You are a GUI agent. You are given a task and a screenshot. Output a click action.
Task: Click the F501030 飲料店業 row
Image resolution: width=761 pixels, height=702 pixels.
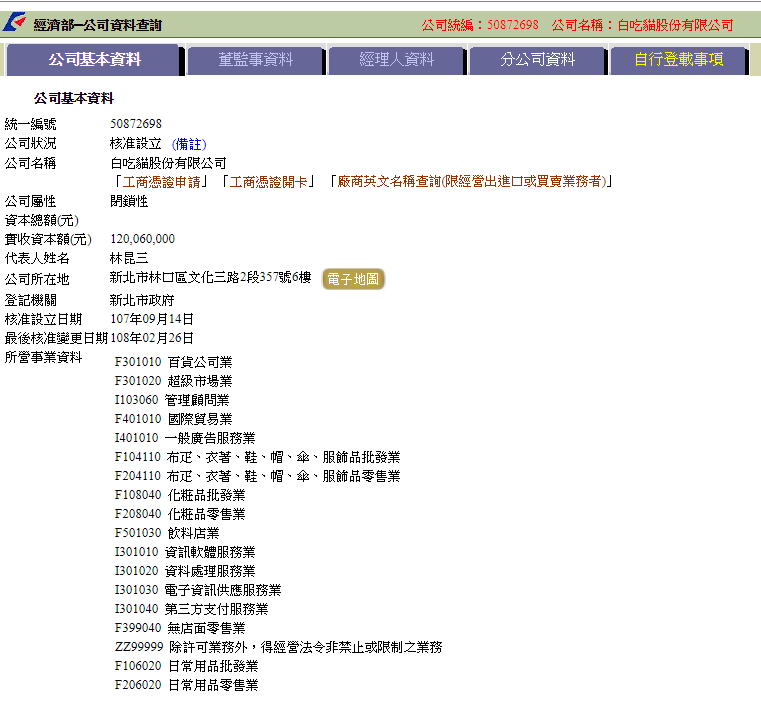(x=167, y=533)
